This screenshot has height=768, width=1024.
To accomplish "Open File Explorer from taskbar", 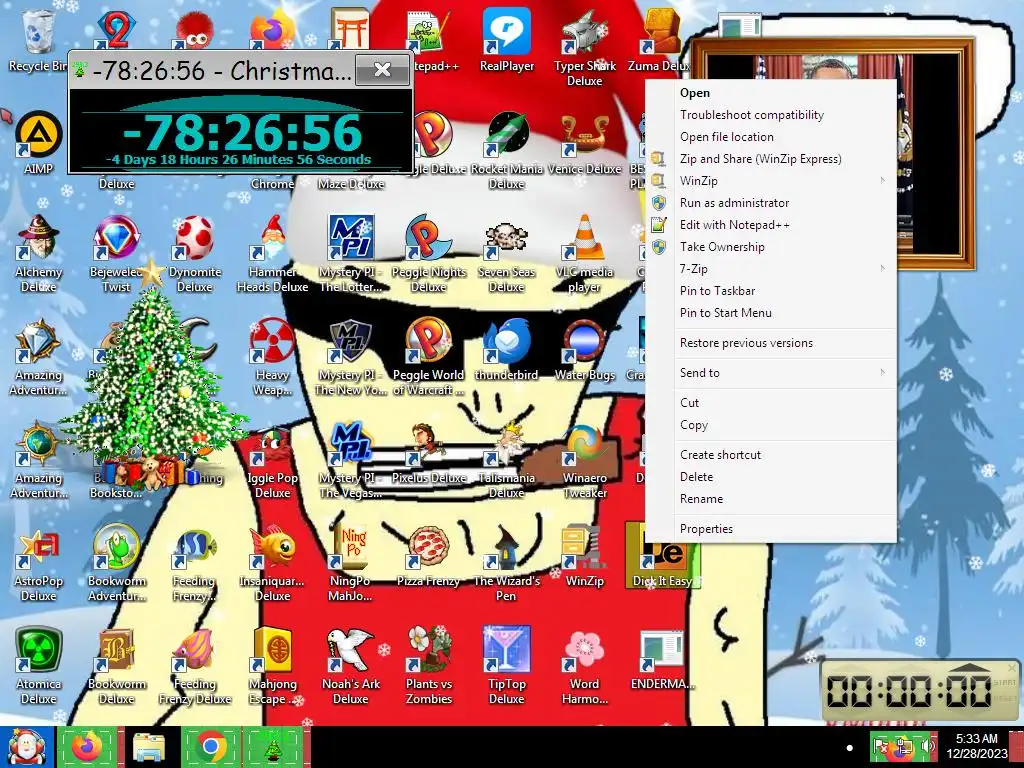I will click(x=149, y=746).
